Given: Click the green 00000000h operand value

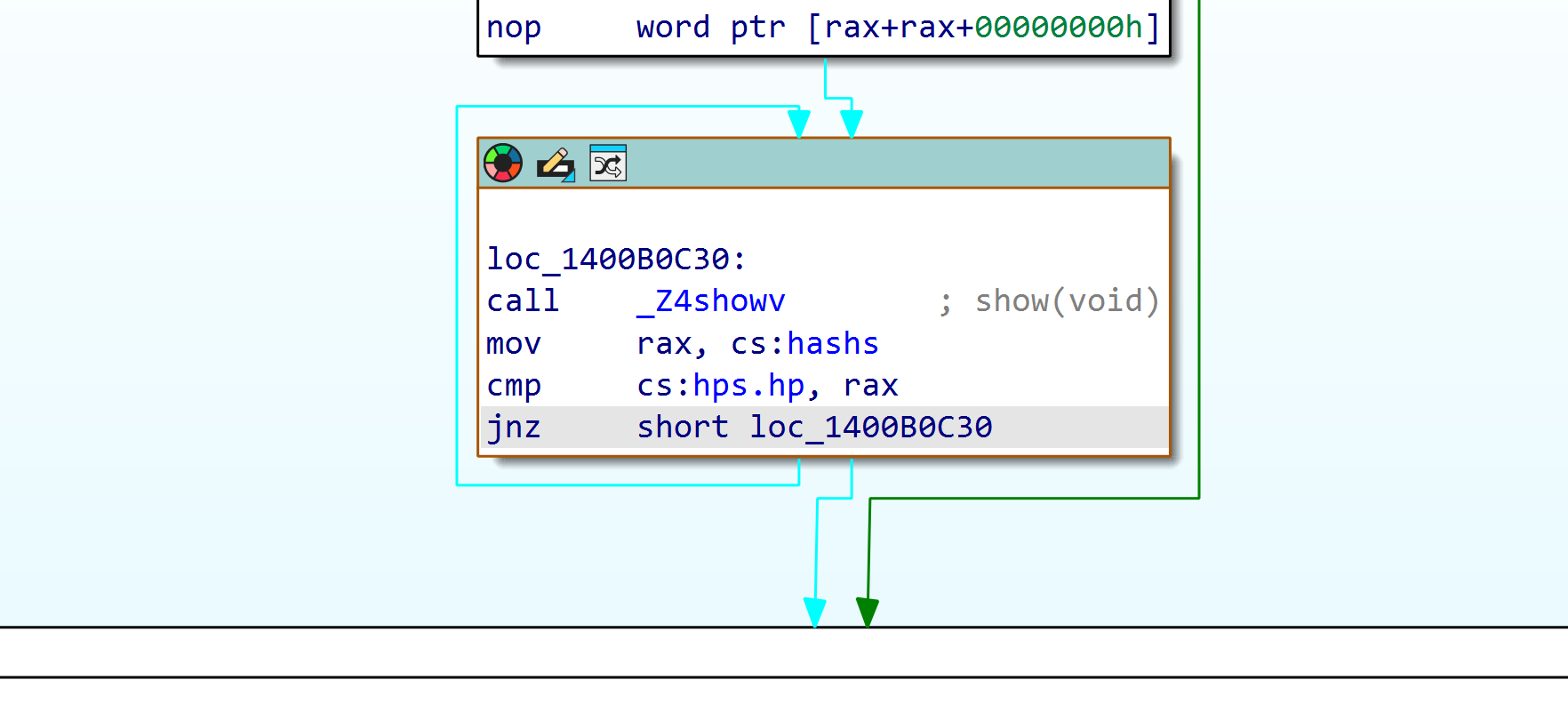Looking at the screenshot, I should (x=1058, y=28).
